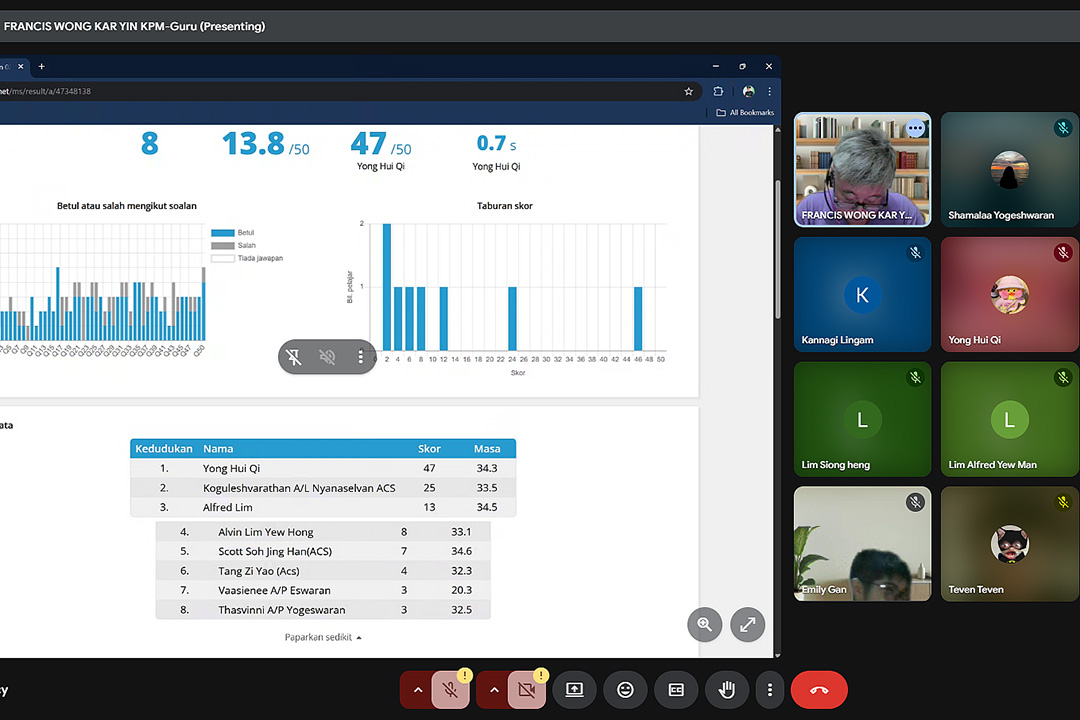Open options on Francis Wong's video tile

915,129
